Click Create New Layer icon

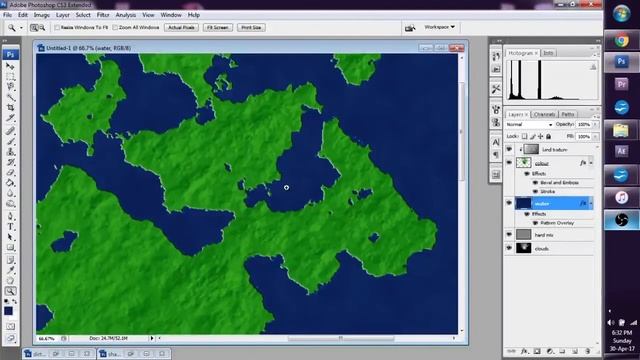(575, 351)
